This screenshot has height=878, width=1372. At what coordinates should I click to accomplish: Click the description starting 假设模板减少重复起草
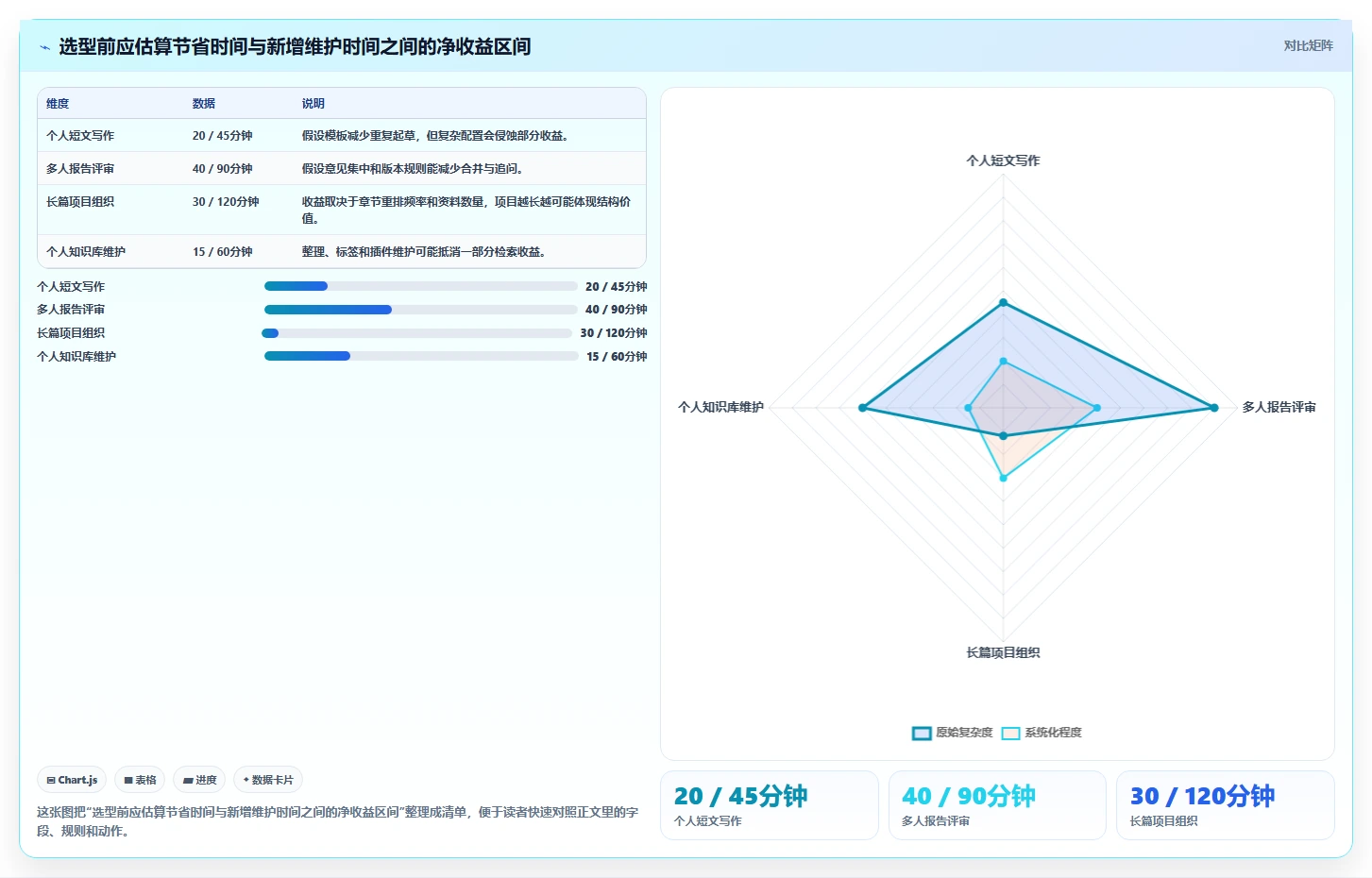435,136
